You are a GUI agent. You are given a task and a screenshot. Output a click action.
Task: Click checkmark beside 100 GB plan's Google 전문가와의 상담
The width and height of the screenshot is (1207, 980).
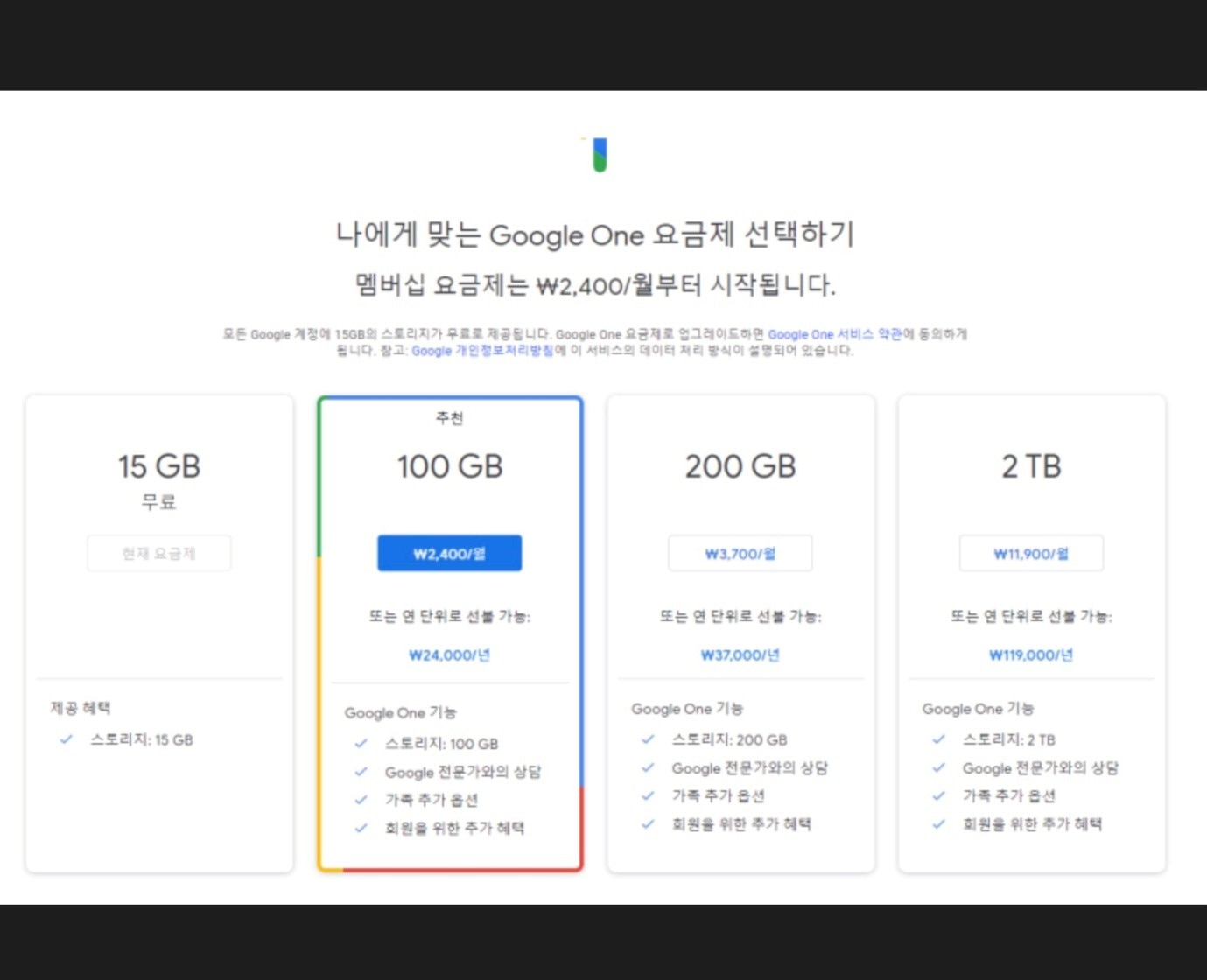[361, 772]
